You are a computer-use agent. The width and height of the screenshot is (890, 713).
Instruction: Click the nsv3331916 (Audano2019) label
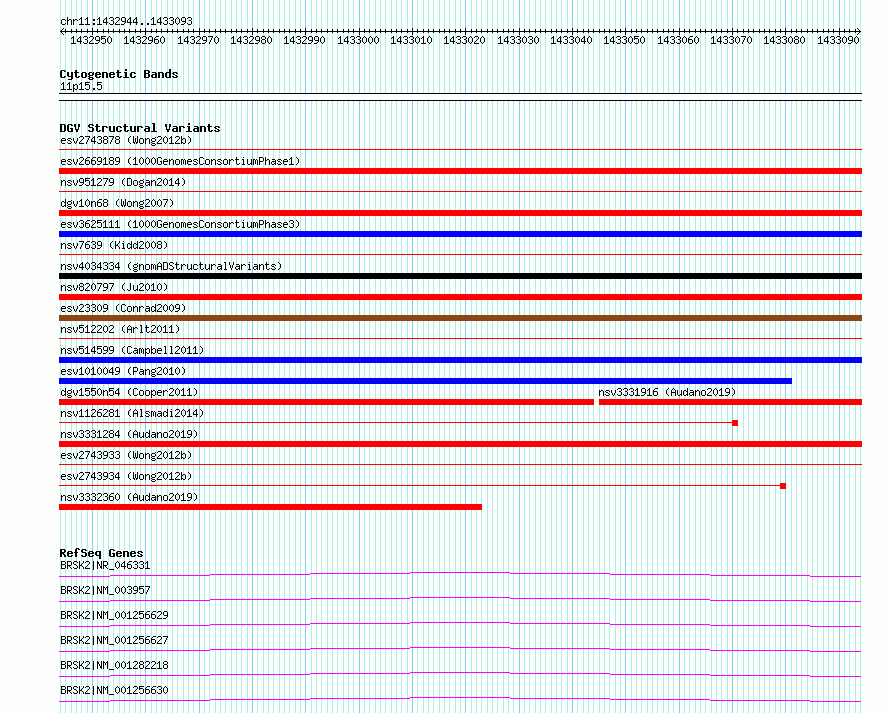point(667,392)
